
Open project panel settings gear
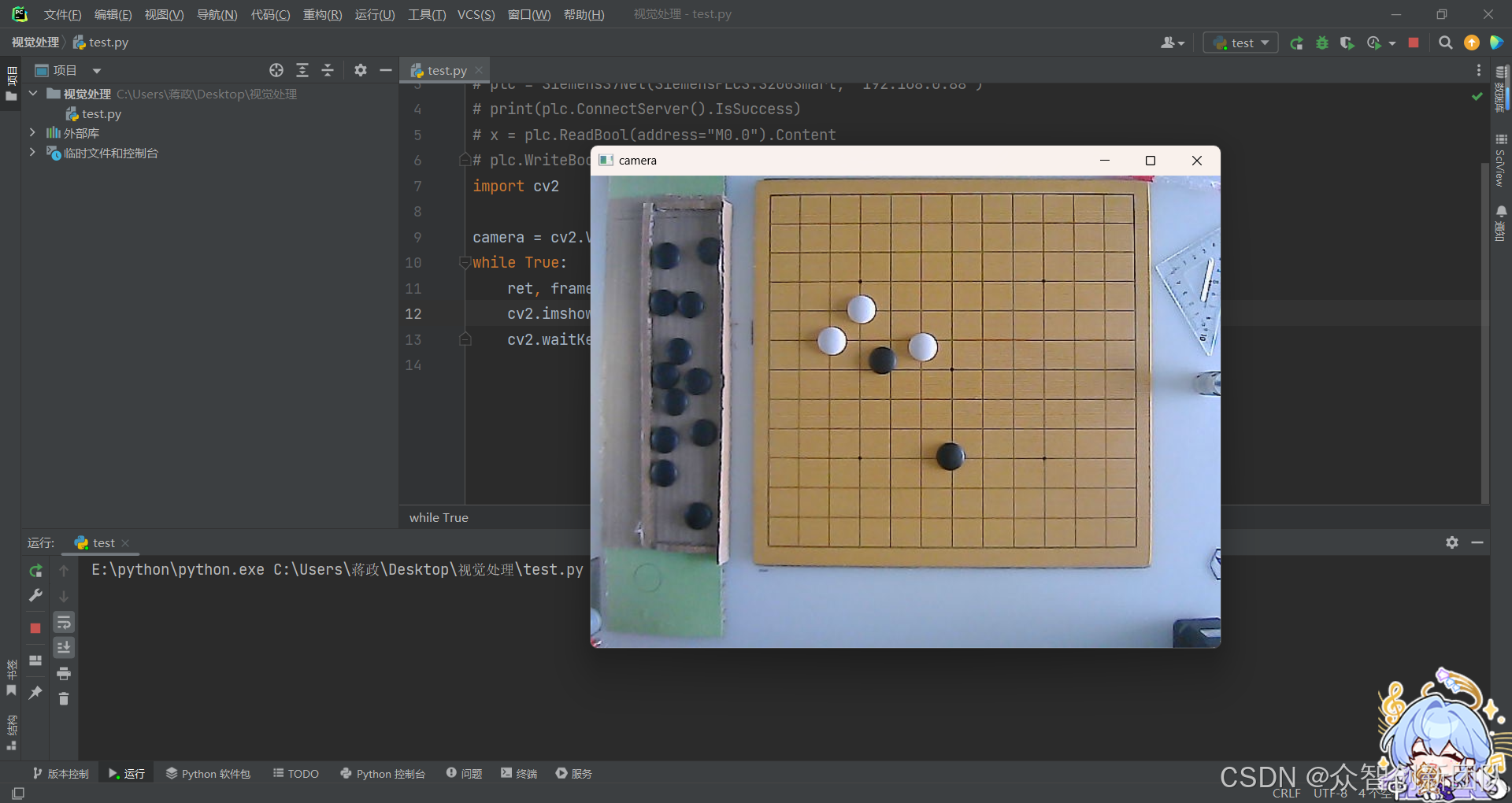[360, 70]
